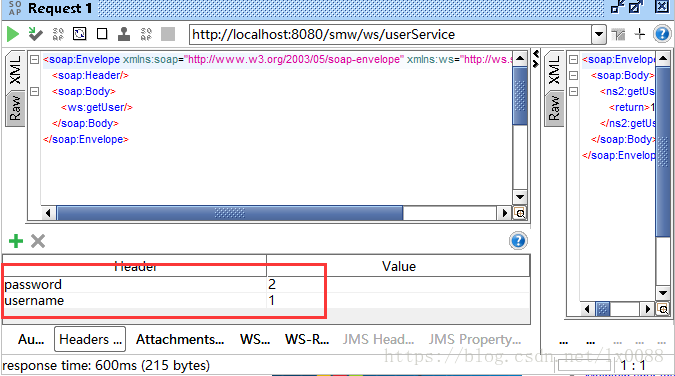This screenshot has width=675, height=376.
Task: Click the person-shaped toolbar icon
Action: [124, 34]
